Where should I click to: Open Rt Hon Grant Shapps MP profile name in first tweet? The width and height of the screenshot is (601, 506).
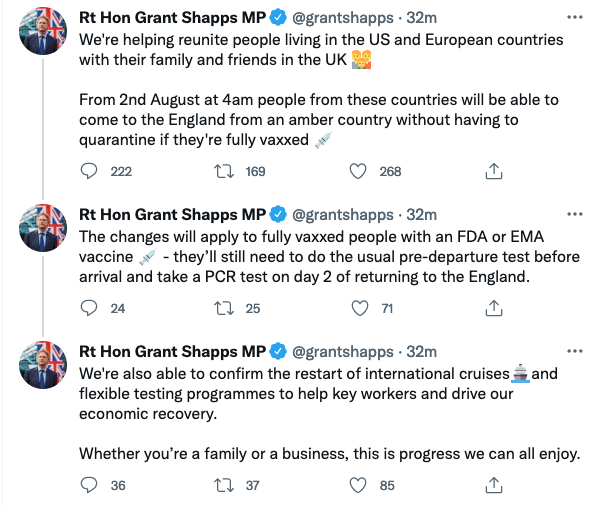pyautogui.click(x=171, y=18)
